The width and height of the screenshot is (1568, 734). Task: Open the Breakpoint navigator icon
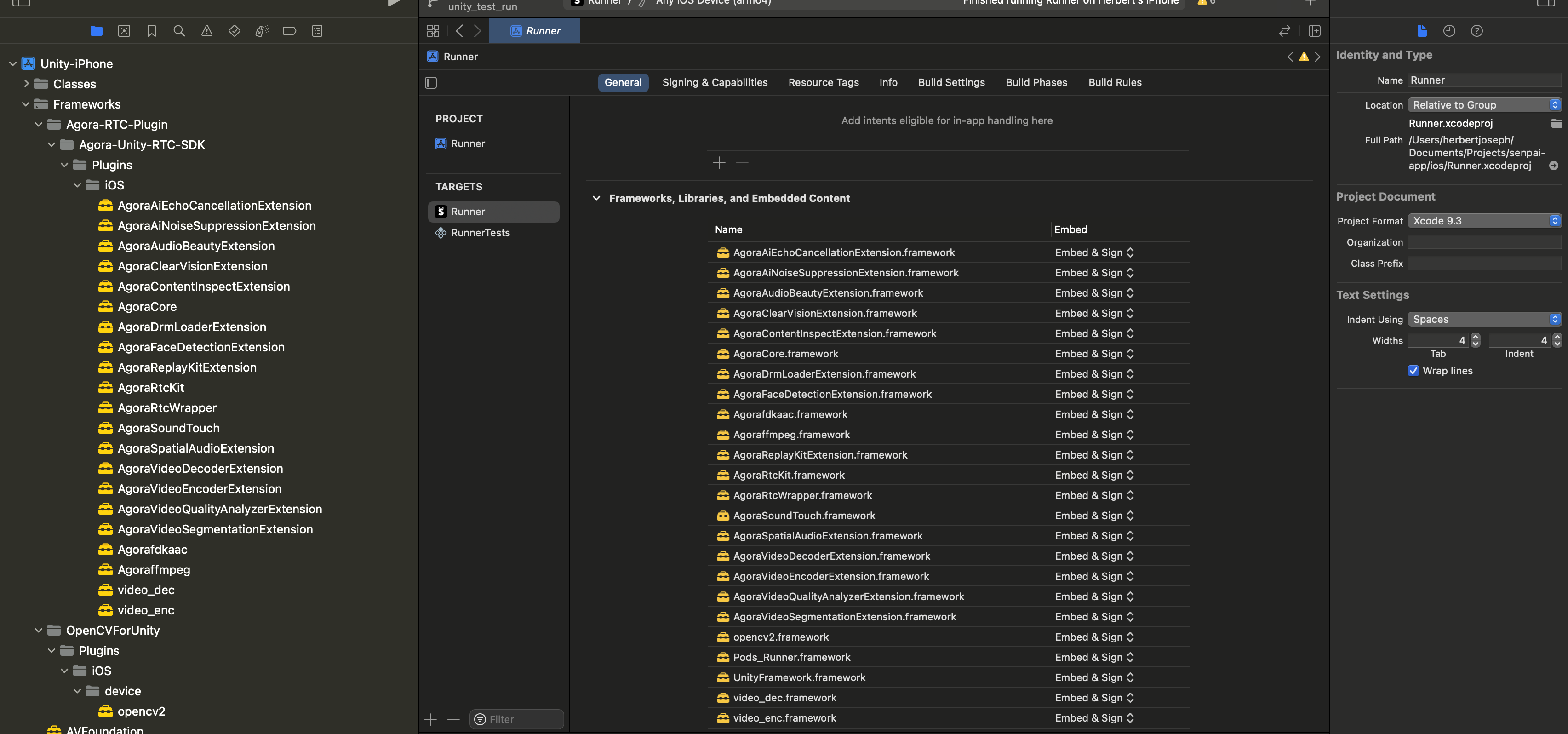tap(290, 31)
